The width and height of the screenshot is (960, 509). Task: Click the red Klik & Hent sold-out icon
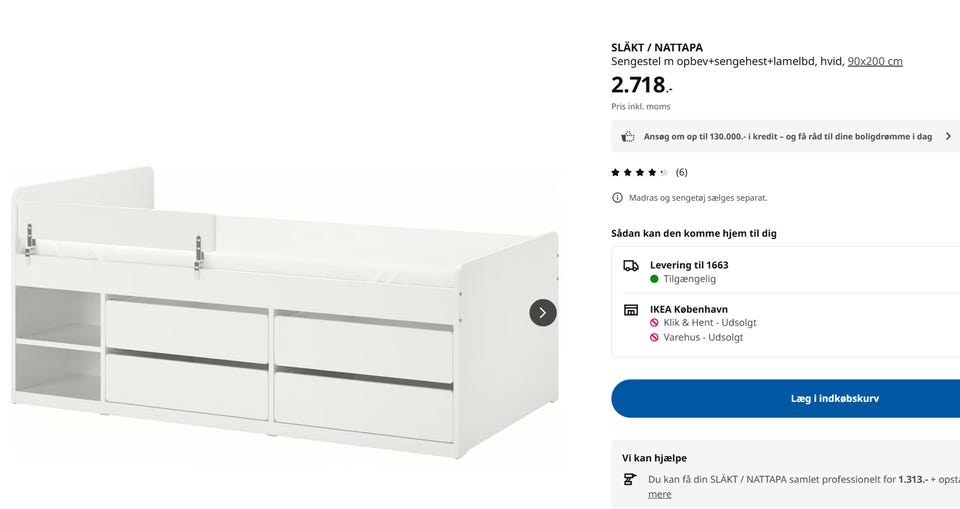654,323
